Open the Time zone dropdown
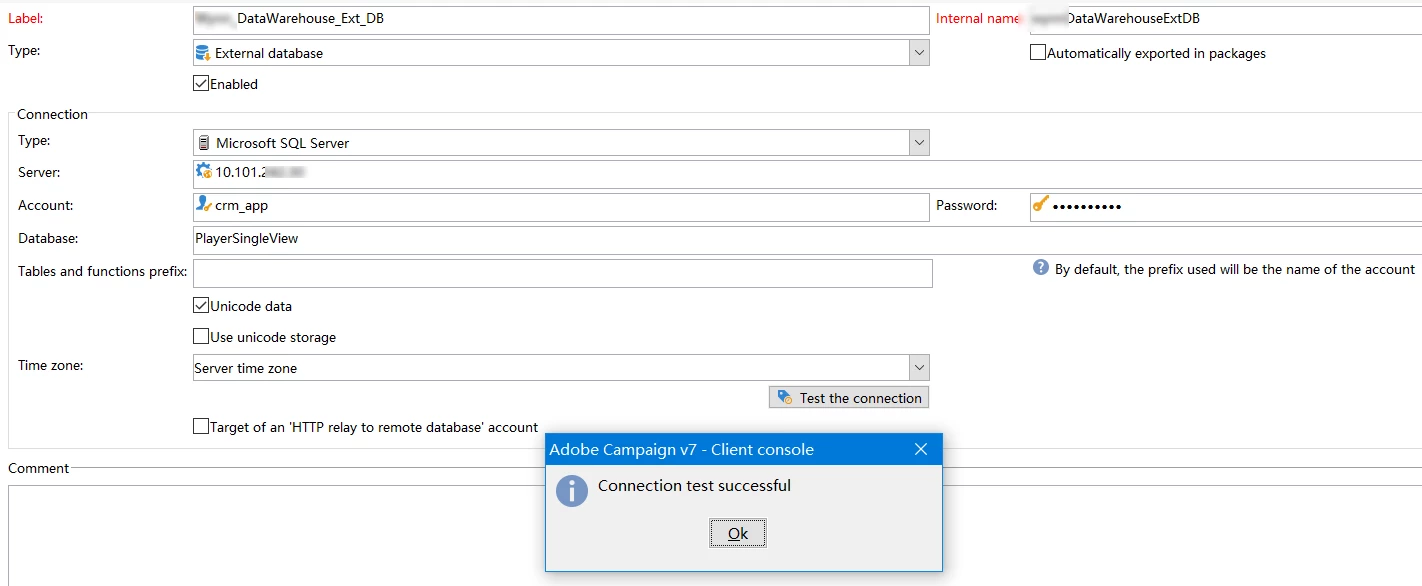This screenshot has height=586, width=1422. point(919,368)
